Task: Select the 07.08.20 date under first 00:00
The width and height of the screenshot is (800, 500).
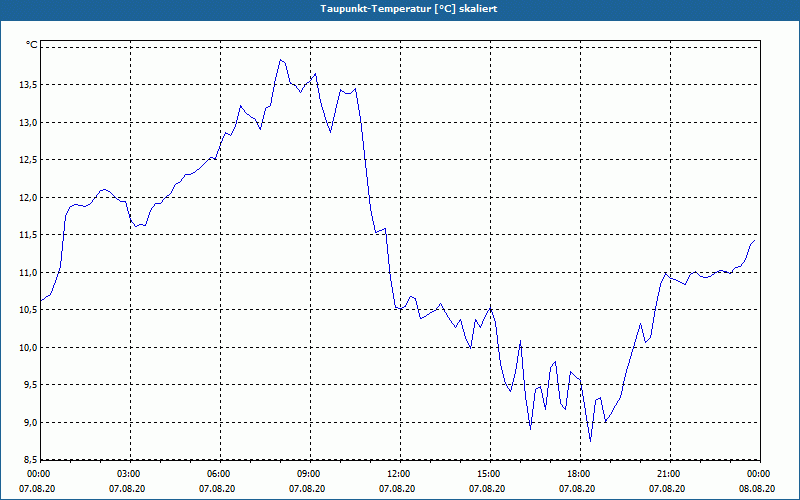Action: 37,489
